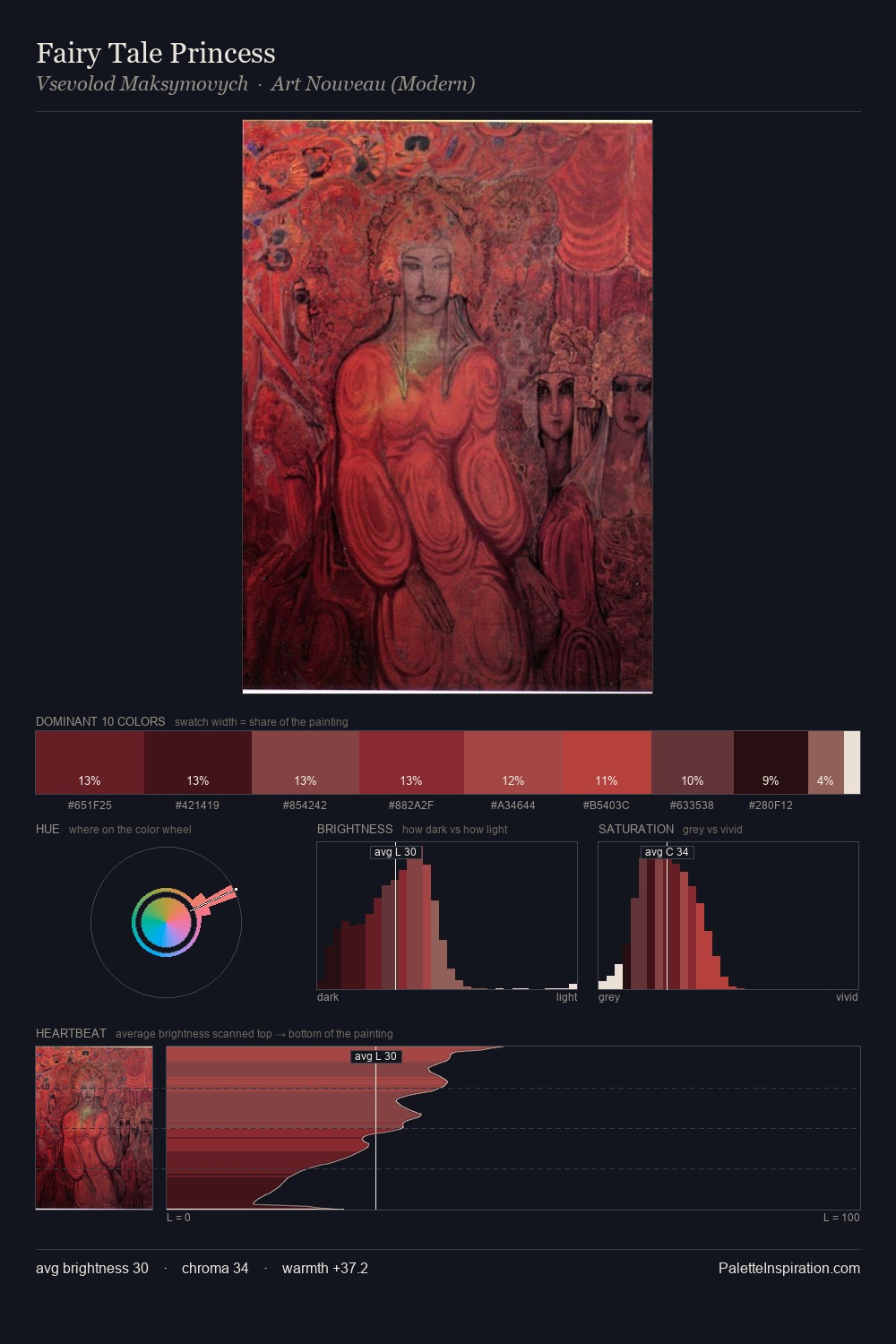Image resolution: width=896 pixels, height=1344 pixels.
Task: Click the 'HUE' section heading
Action: click(x=47, y=829)
